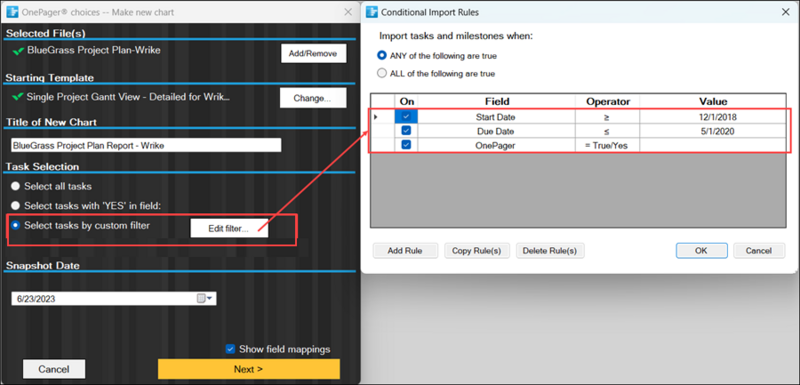This screenshot has height=385, width=800.
Task: Click the Value column header
Action: point(713,101)
